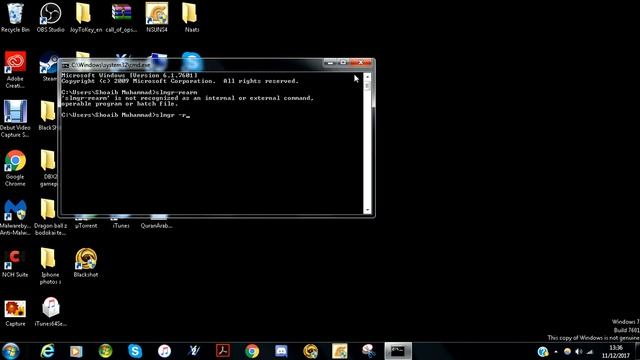Screen dimensions: 640x360
Task: Launch OBS Studio from the desktop
Action: 50,17
